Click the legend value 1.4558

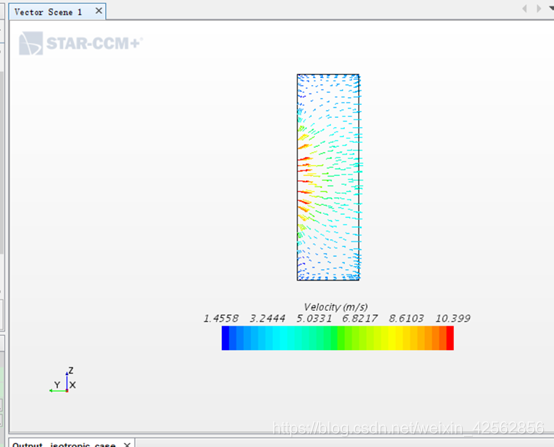221,319
